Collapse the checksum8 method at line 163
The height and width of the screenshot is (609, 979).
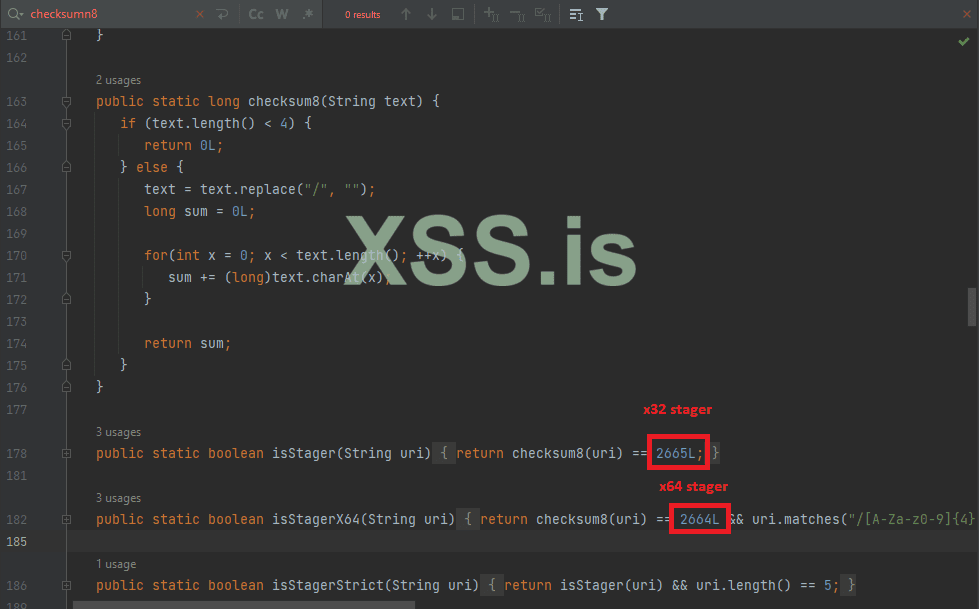tap(66, 101)
